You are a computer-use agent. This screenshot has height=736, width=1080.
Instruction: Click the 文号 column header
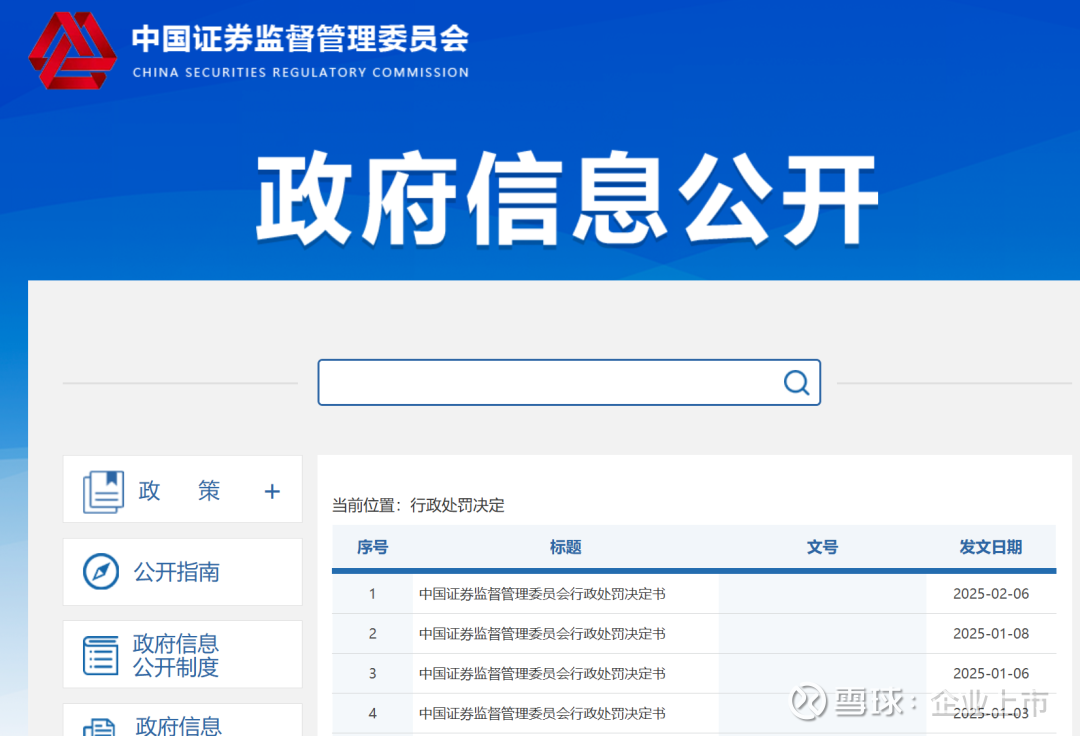point(822,547)
